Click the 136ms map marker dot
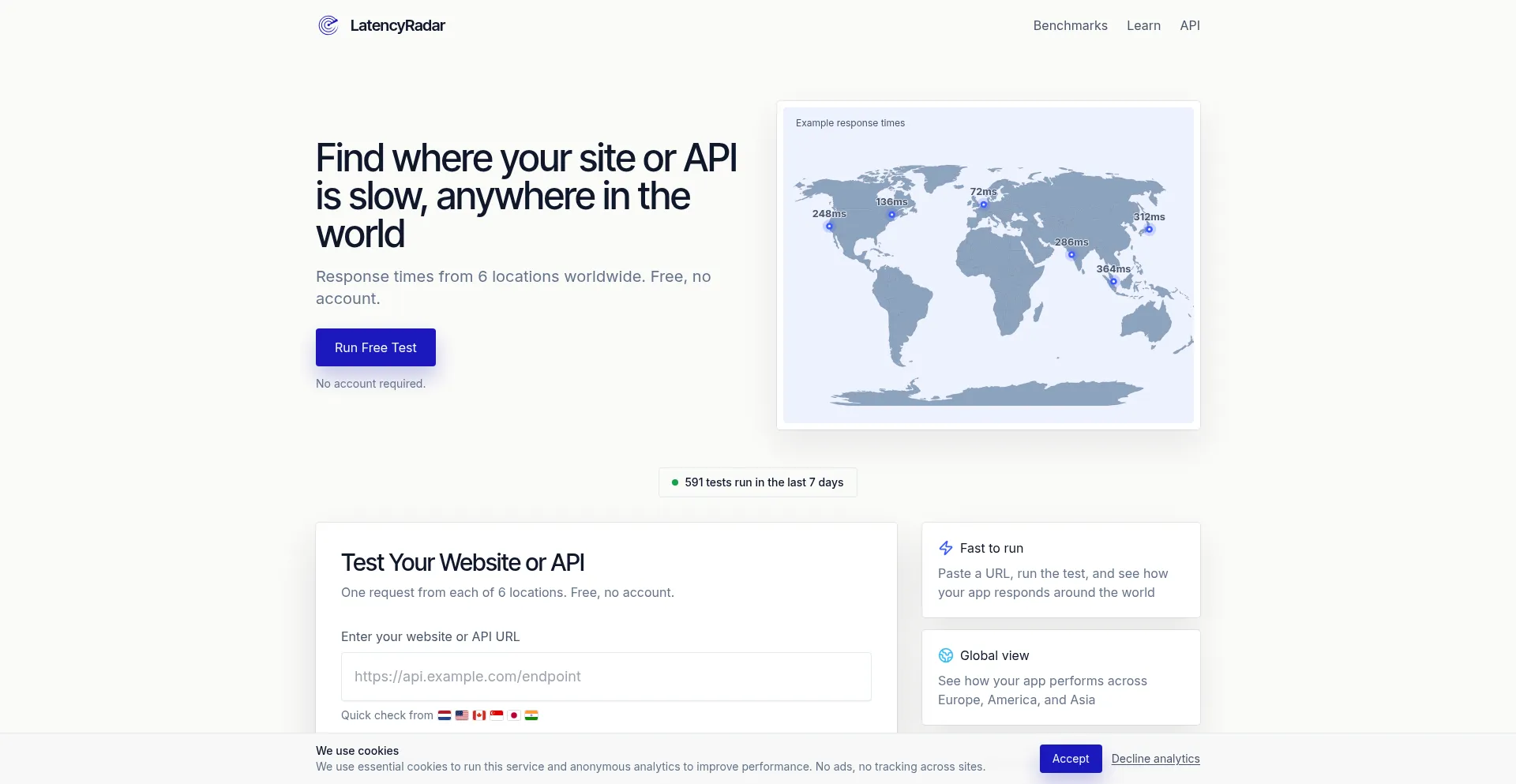The height and width of the screenshot is (784, 1516). (891, 215)
